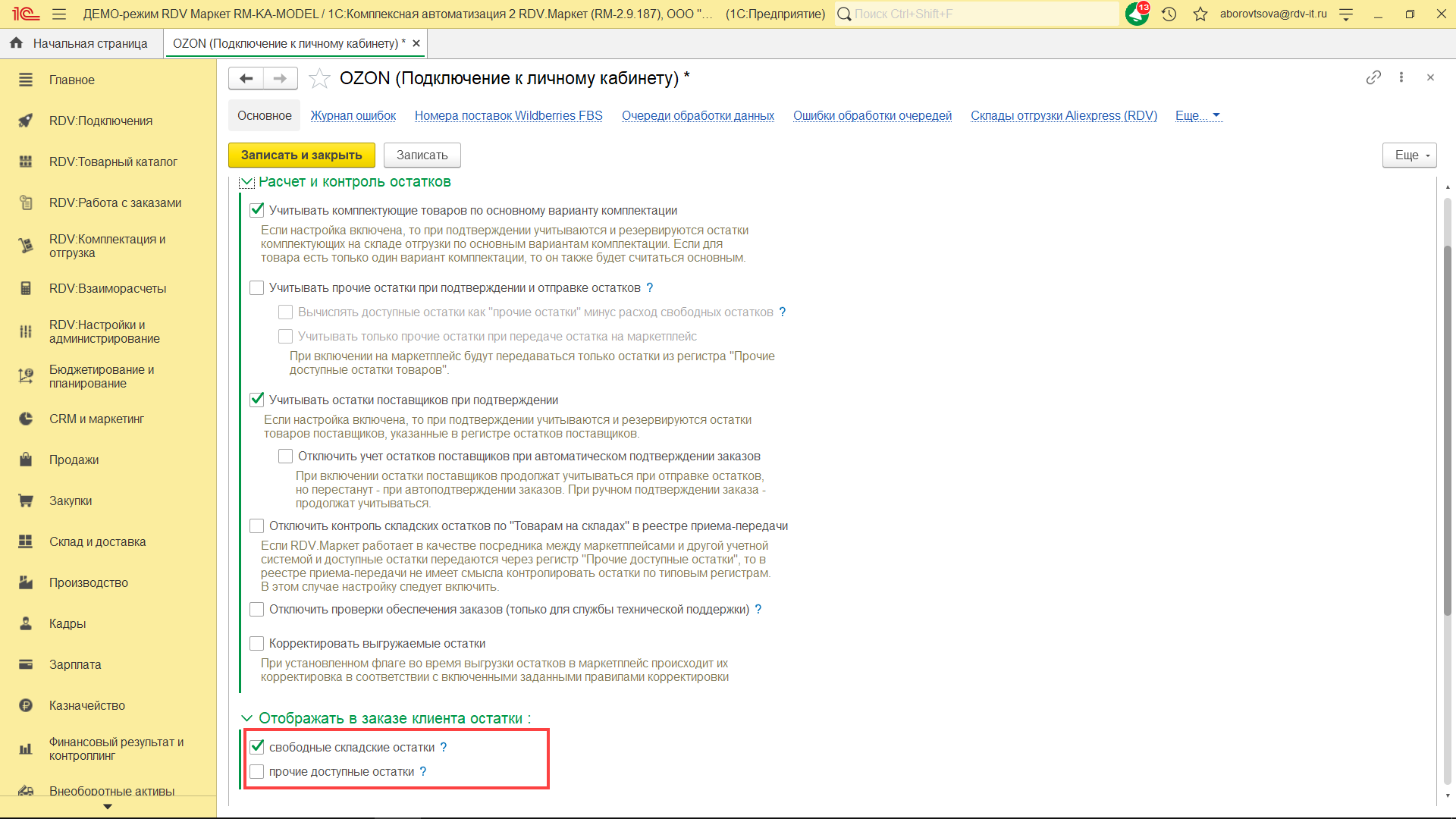Add form to favorites via star icon
Screen dimensions: 1456x819
[x=320, y=78]
